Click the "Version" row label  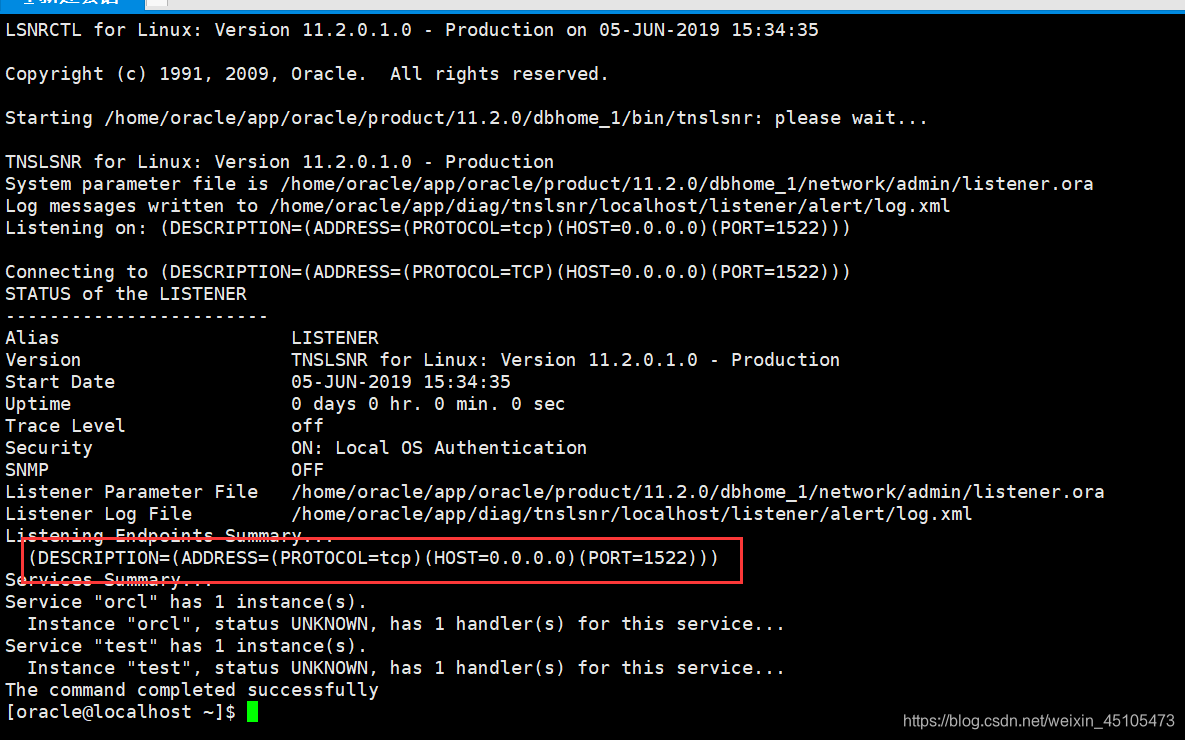click(43, 359)
